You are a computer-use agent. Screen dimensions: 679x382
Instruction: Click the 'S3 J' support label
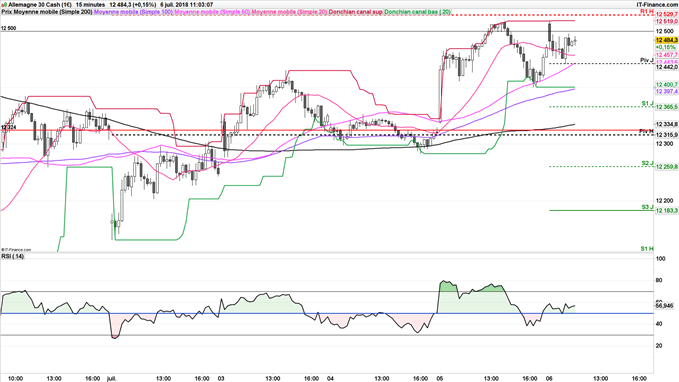coord(647,207)
